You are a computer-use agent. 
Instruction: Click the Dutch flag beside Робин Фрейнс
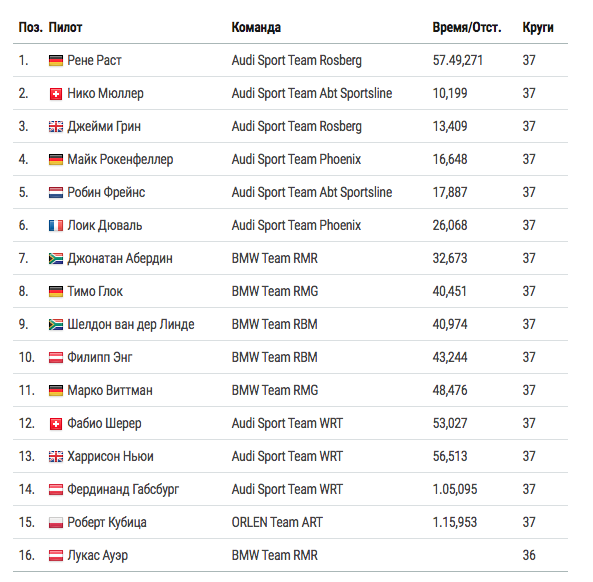pyautogui.click(x=56, y=192)
